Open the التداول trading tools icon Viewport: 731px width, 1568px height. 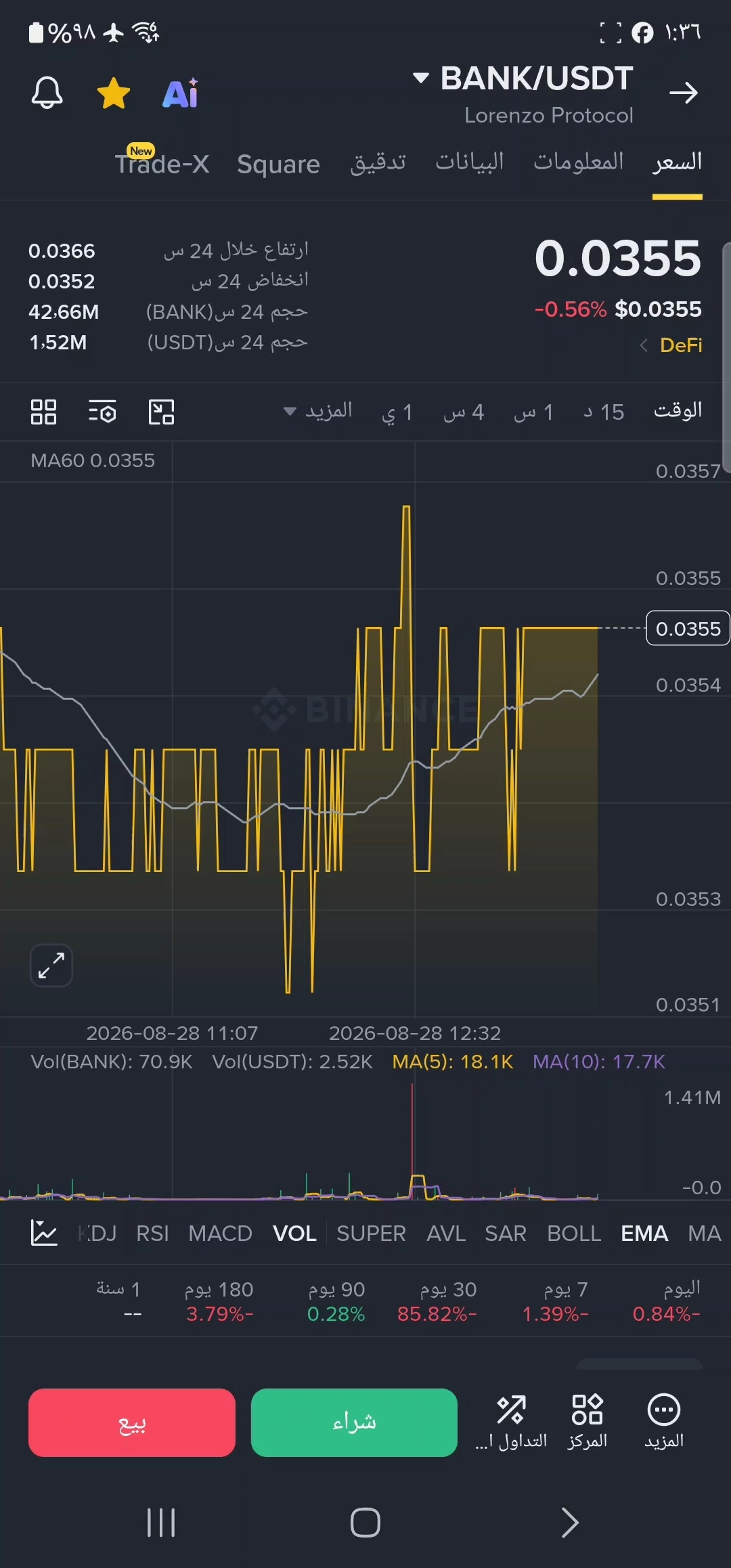[511, 1422]
